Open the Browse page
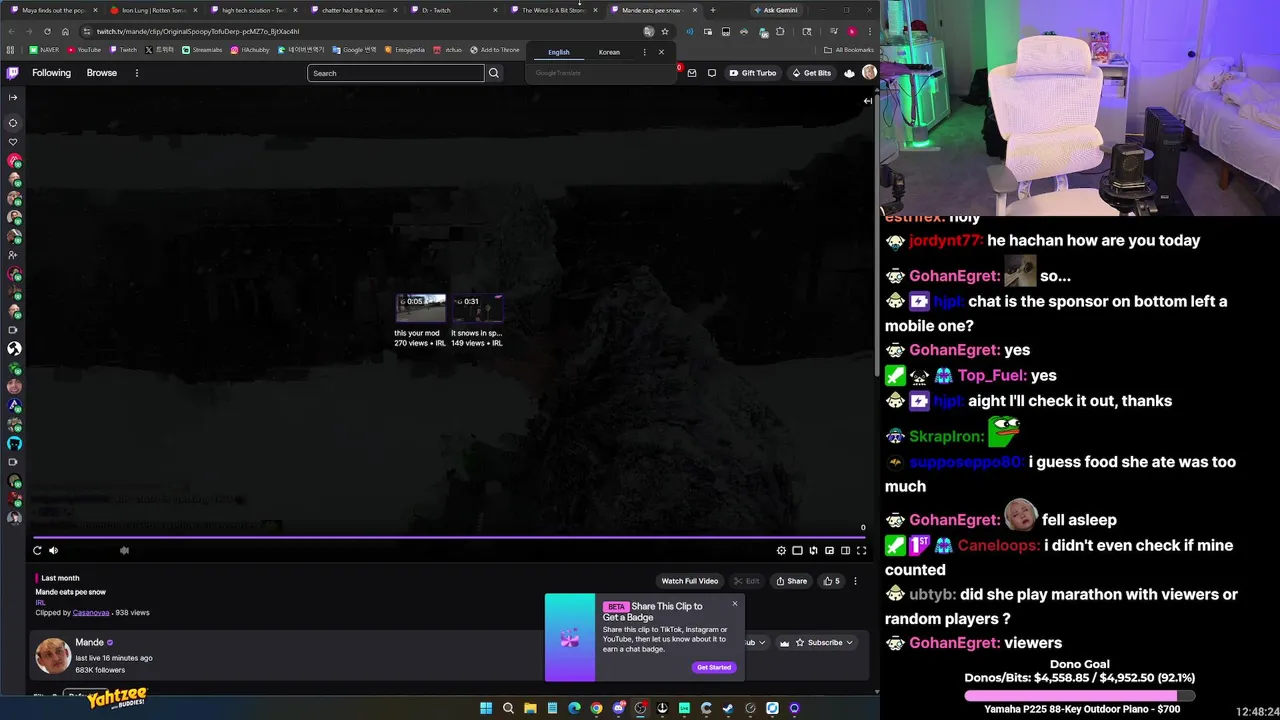This screenshot has height=720, width=1280. 101,73
